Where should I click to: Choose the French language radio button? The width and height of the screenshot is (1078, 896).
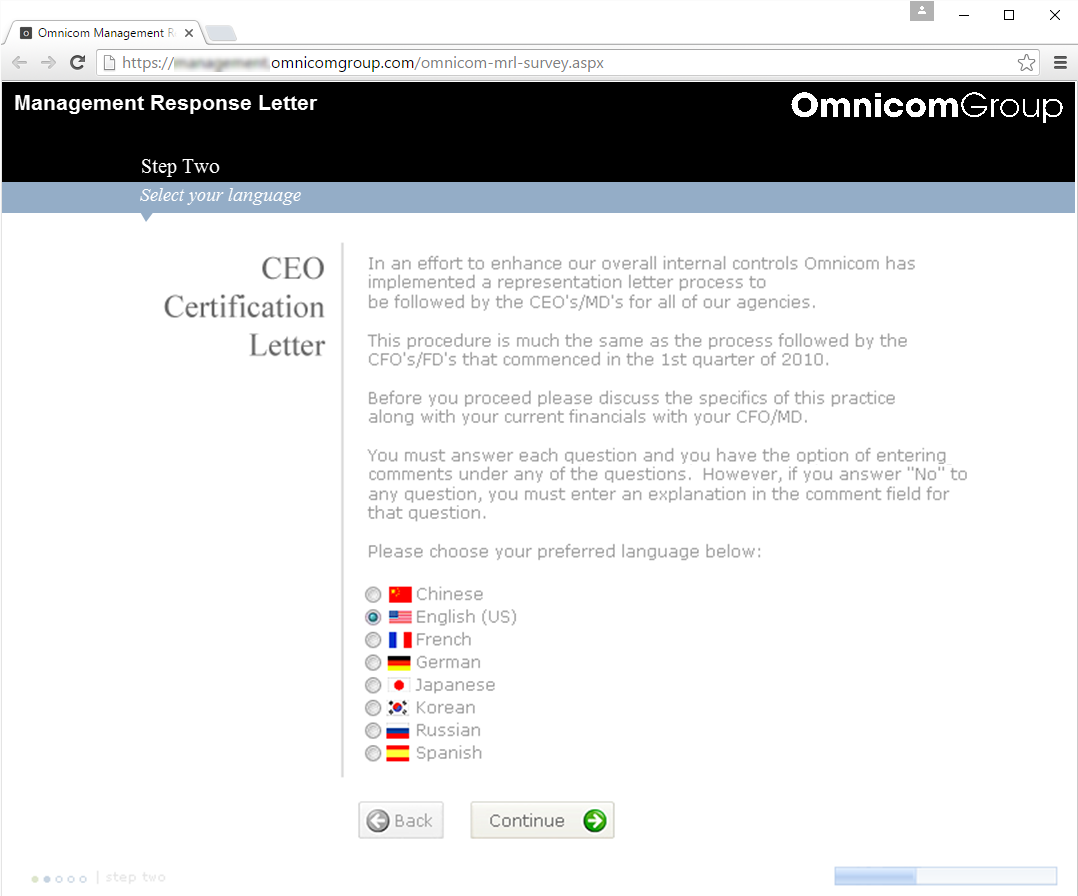coord(373,640)
